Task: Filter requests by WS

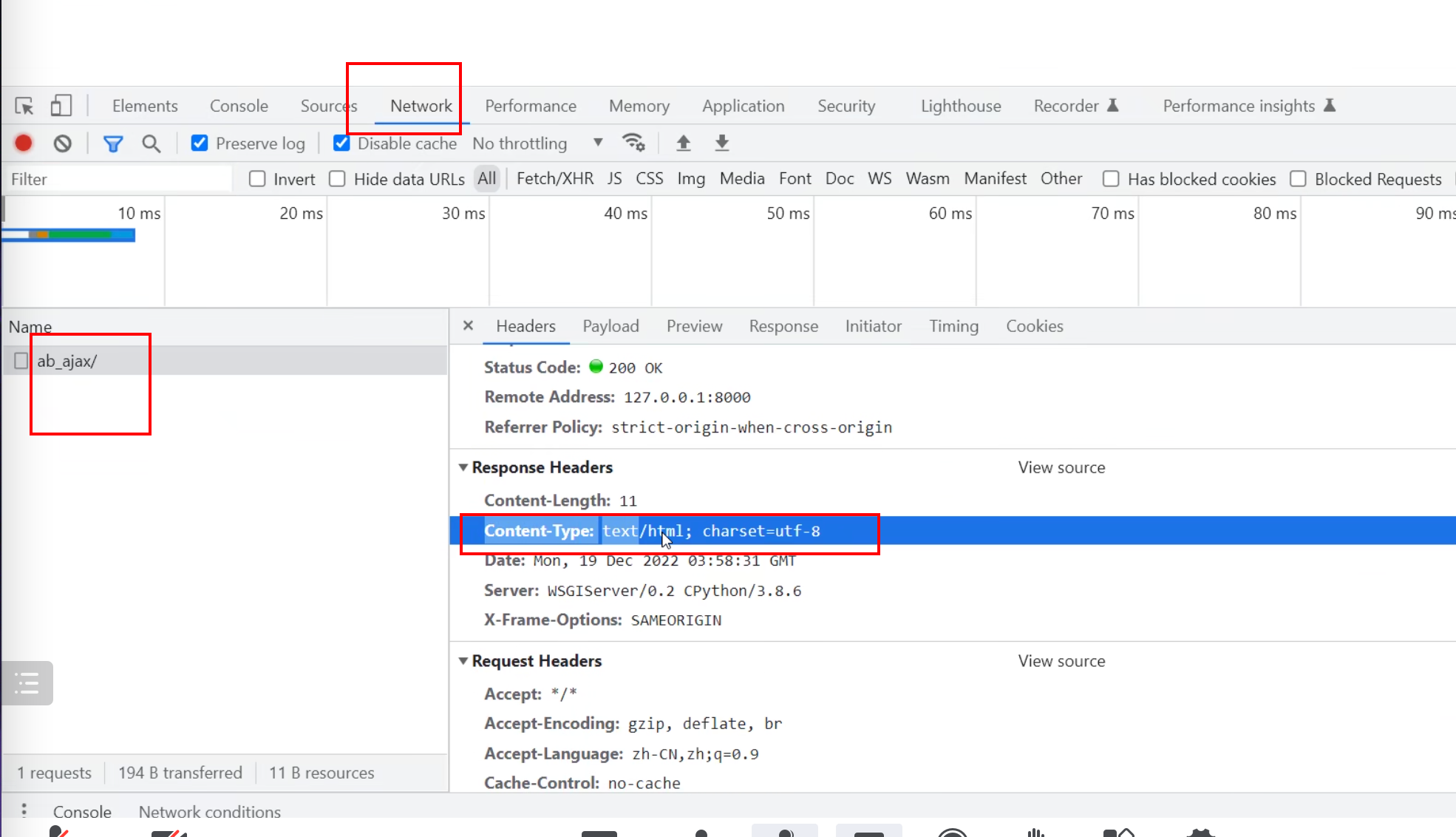Action: pos(880,178)
